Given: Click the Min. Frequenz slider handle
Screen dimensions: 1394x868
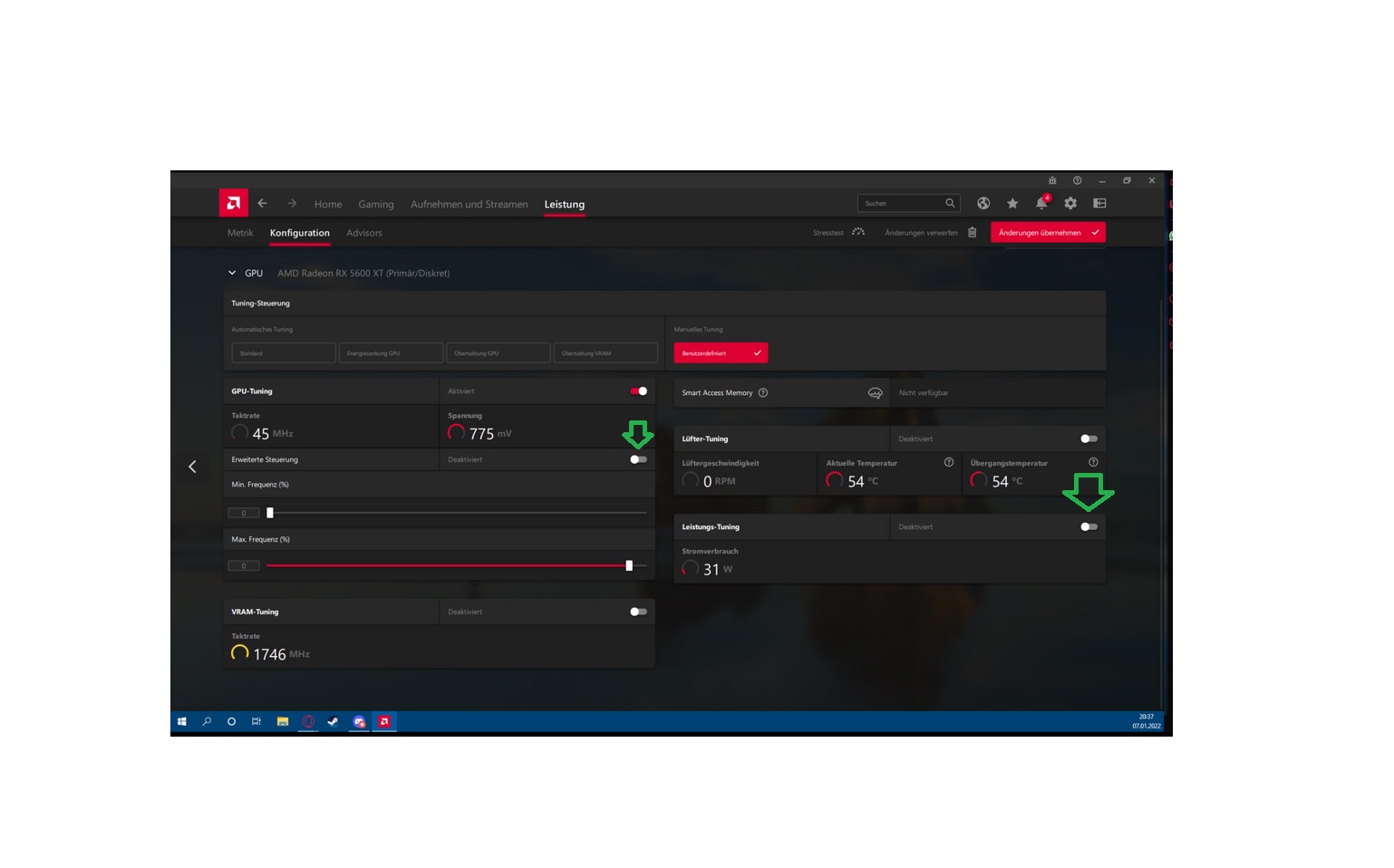Looking at the screenshot, I should [x=270, y=513].
